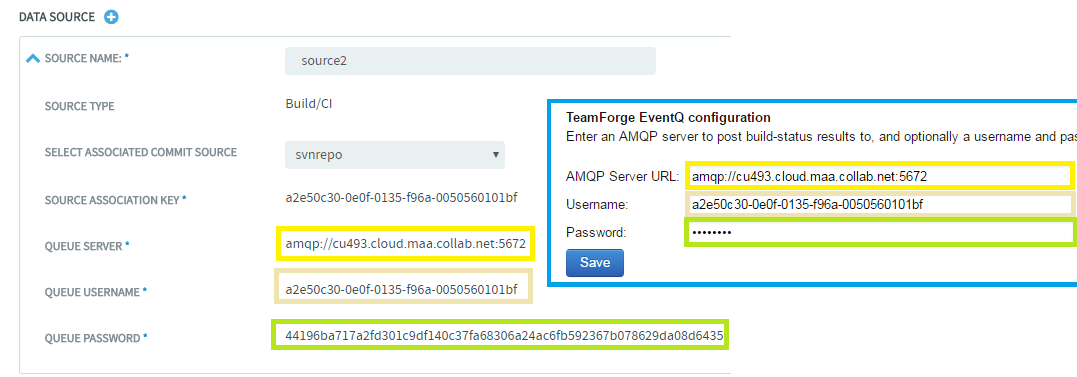
Task: Click the TeamForge EventQ configuration title
Action: click(668, 117)
